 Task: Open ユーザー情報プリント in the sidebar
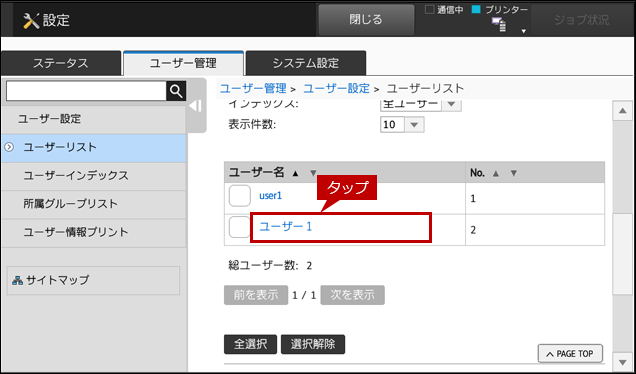coord(93,233)
